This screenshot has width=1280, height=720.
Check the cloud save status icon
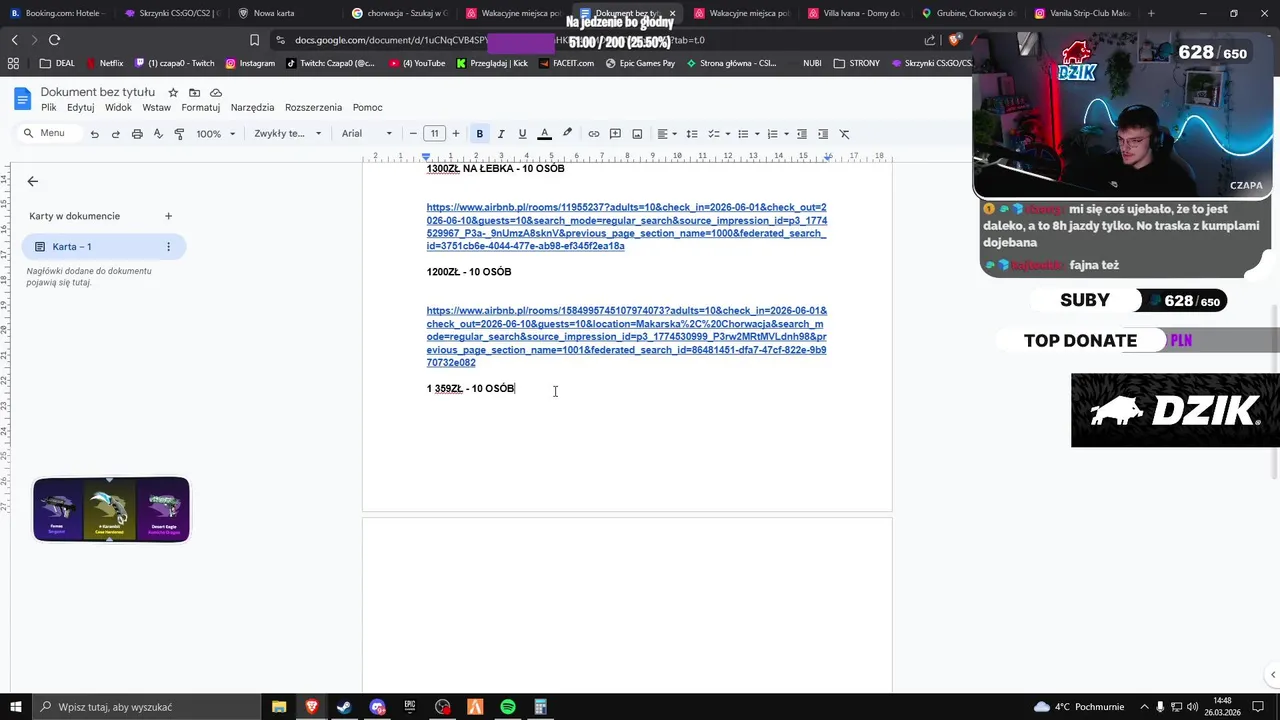click(x=215, y=92)
